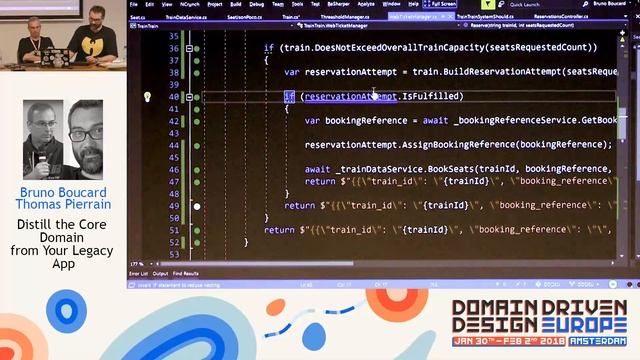Screen dimensions: 640x360
Task: Switch to the Seat.cs tab
Action: point(138,17)
